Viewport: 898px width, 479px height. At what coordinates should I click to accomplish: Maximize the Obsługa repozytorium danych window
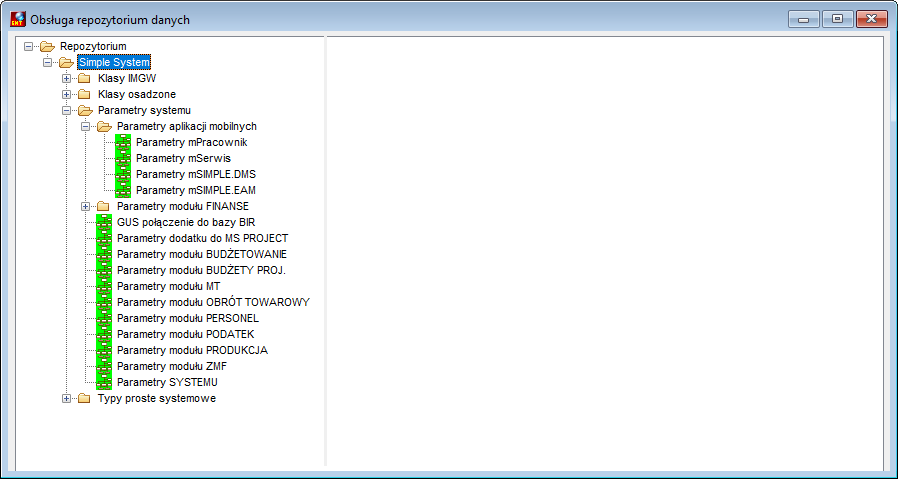[x=838, y=20]
